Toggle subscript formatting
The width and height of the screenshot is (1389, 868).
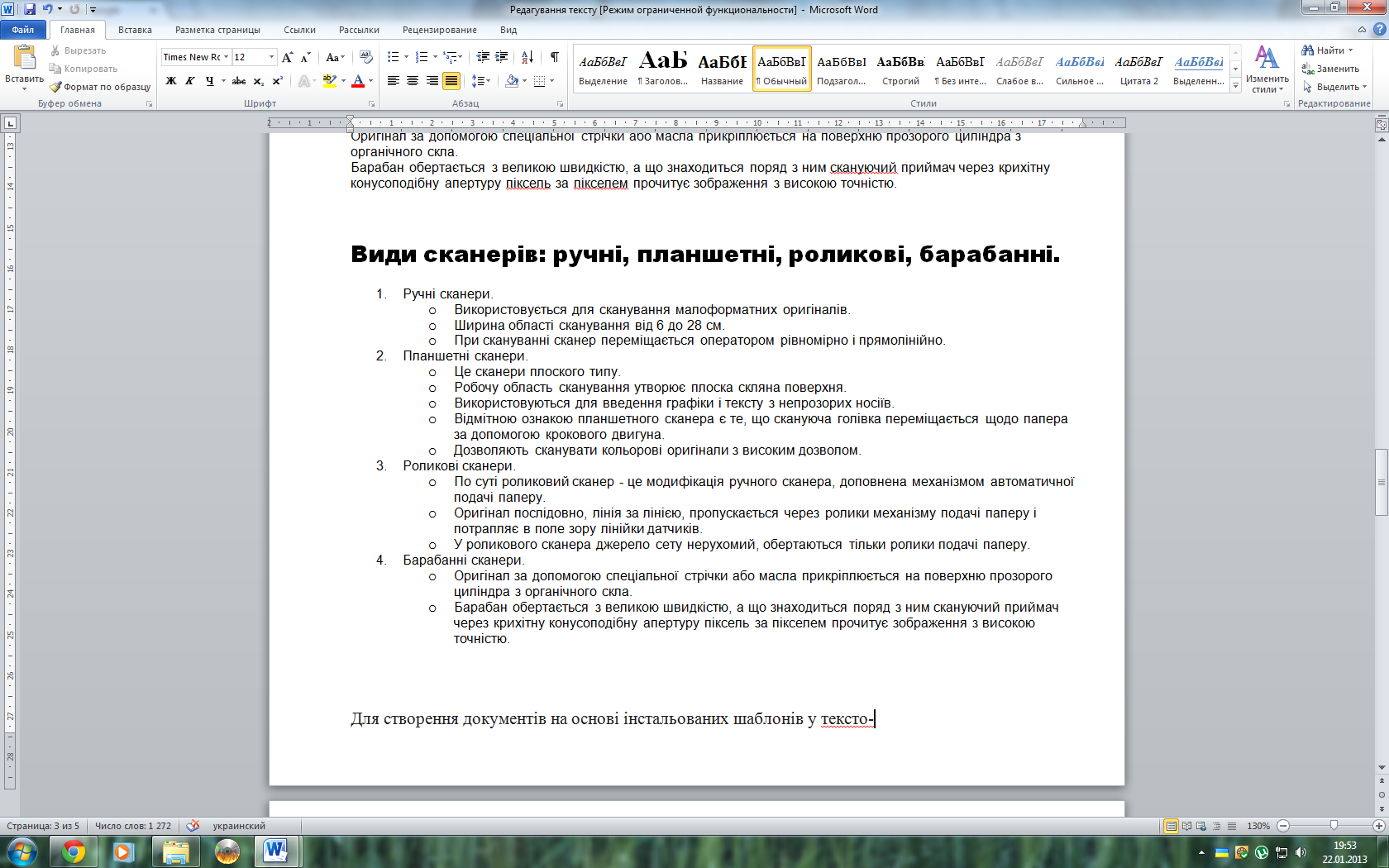[x=259, y=81]
